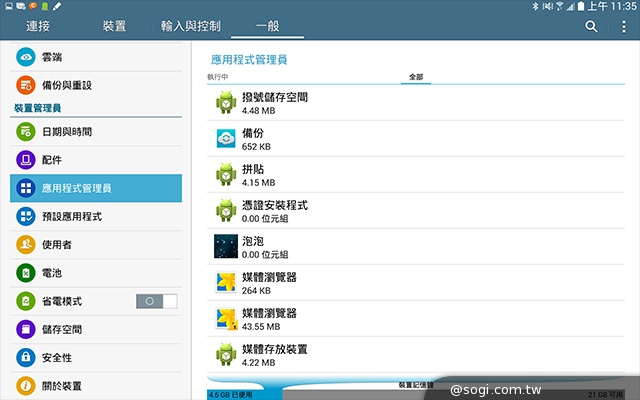Viewport: 640px width, 400px height.
Task: Open app info for 撥號儲存空間
Action: click(416, 102)
